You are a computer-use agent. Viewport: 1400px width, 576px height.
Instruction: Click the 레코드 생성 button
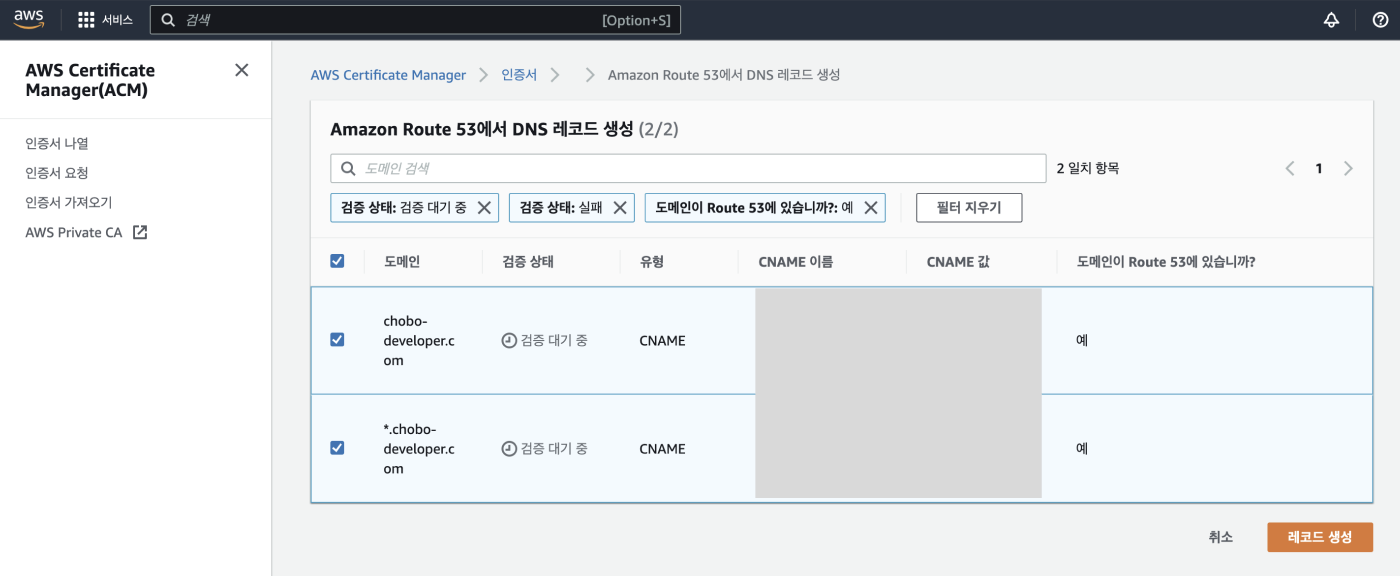[x=1320, y=537]
